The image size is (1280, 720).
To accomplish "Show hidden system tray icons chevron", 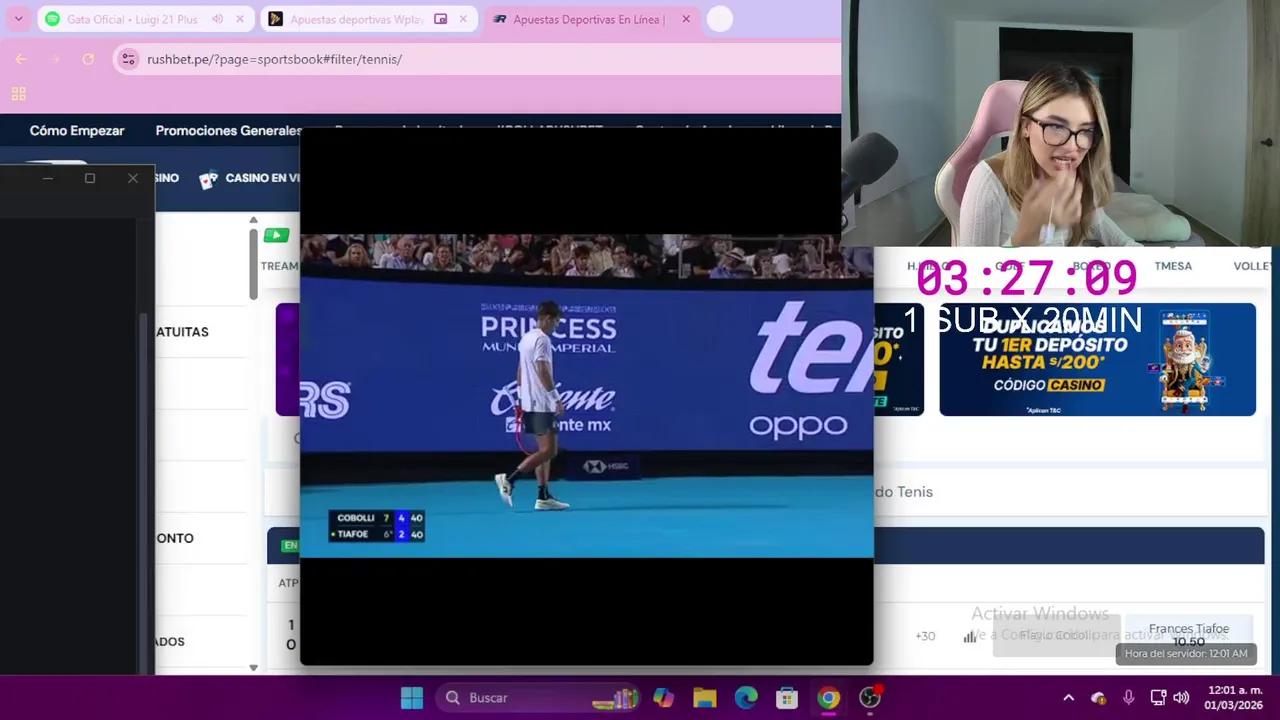I will click(x=1068, y=698).
